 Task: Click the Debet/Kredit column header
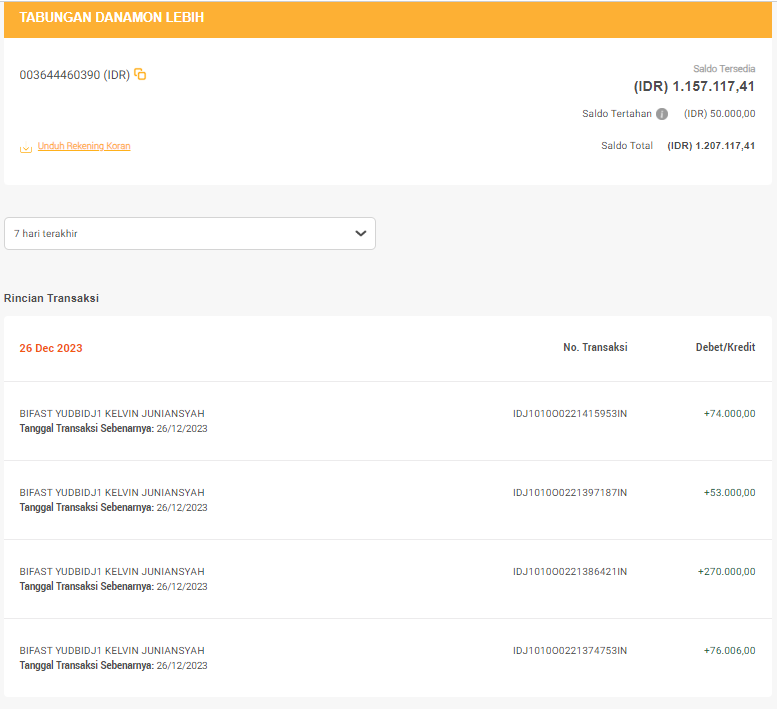(725, 347)
